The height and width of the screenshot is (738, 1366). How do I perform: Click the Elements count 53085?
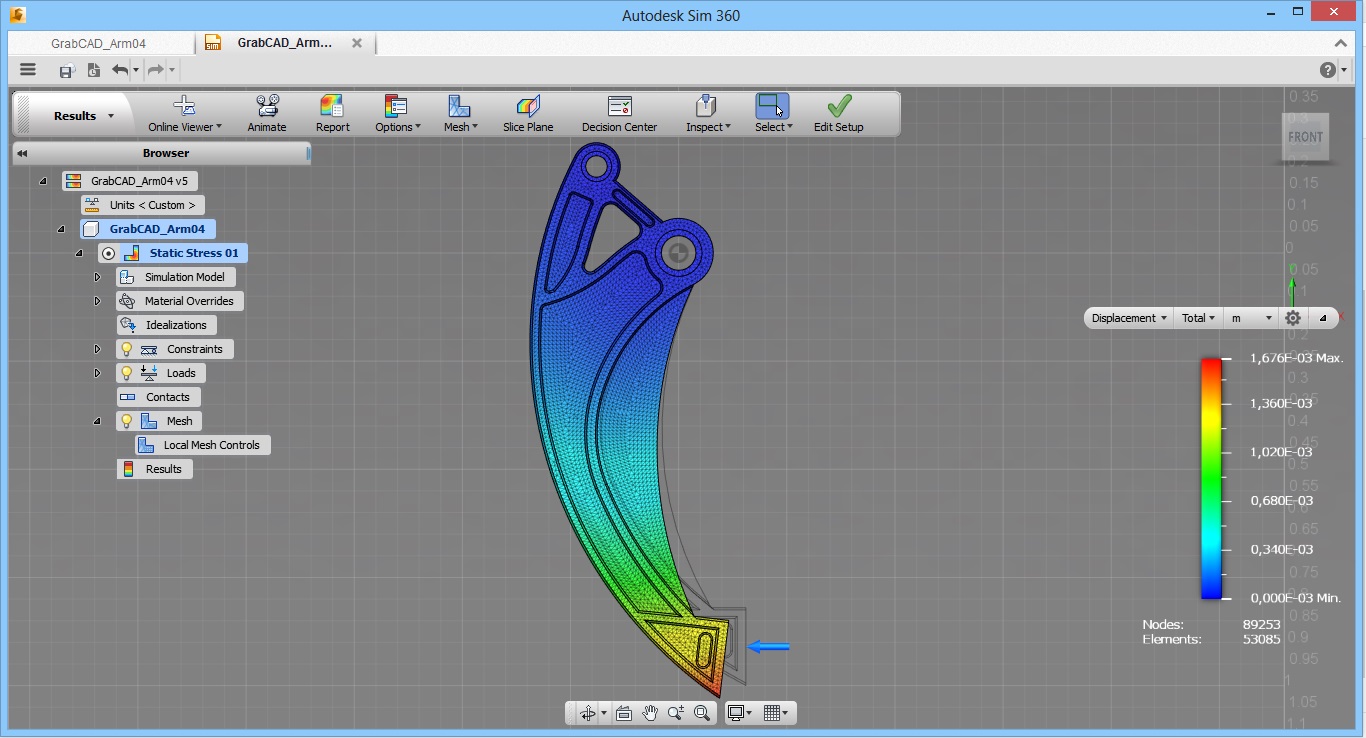[x=1261, y=639]
